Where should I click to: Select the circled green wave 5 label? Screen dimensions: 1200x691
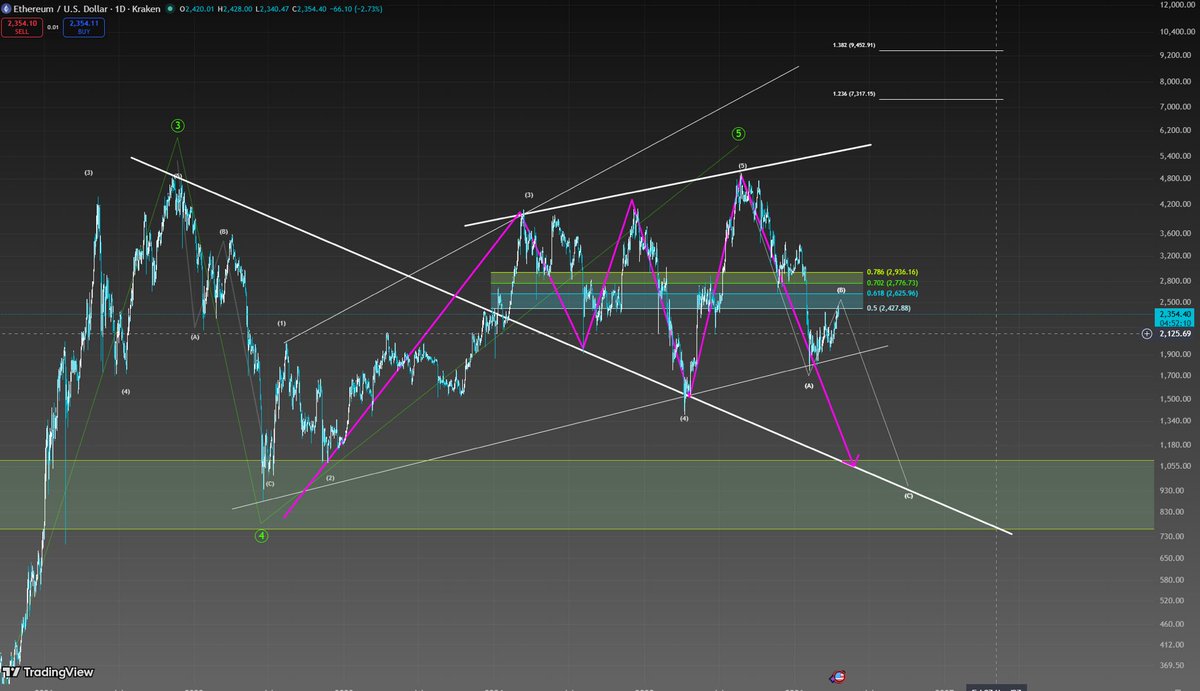click(738, 133)
